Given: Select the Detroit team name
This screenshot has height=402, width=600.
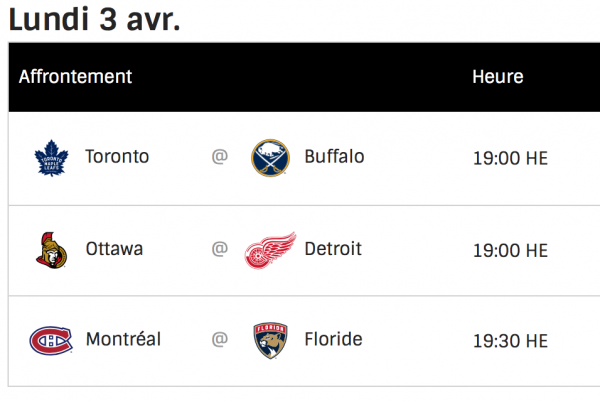Looking at the screenshot, I should pyautogui.click(x=333, y=249).
